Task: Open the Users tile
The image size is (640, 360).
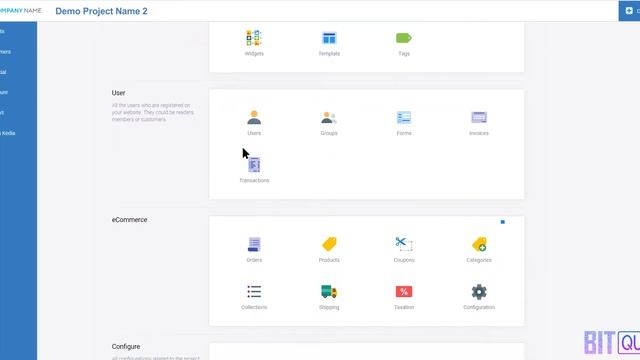Action: [254, 122]
